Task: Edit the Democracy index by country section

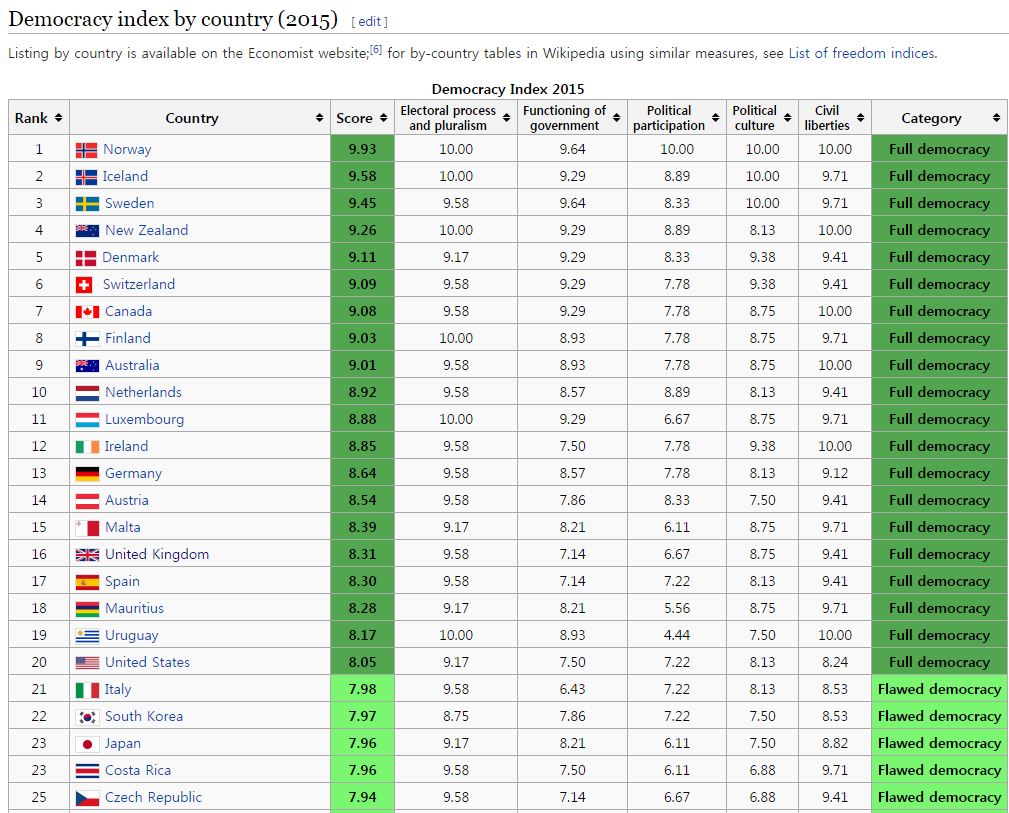Action: (x=369, y=21)
